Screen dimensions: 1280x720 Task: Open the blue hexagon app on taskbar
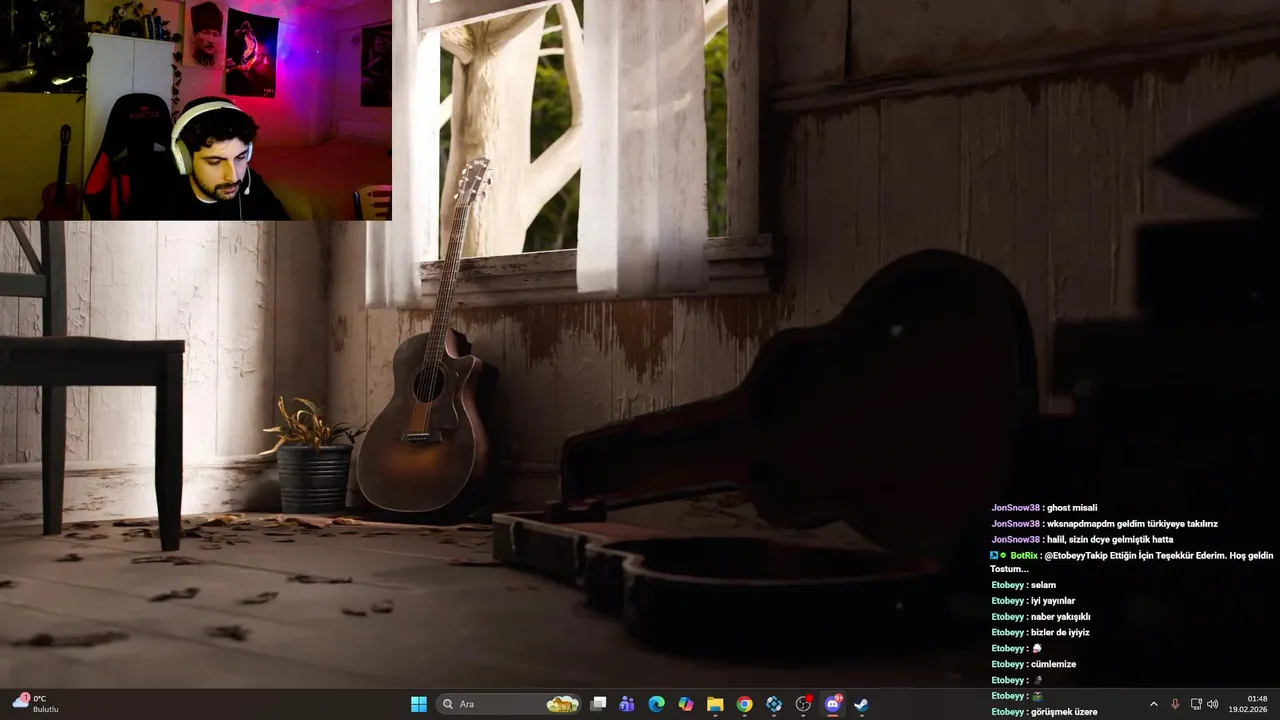coord(774,704)
